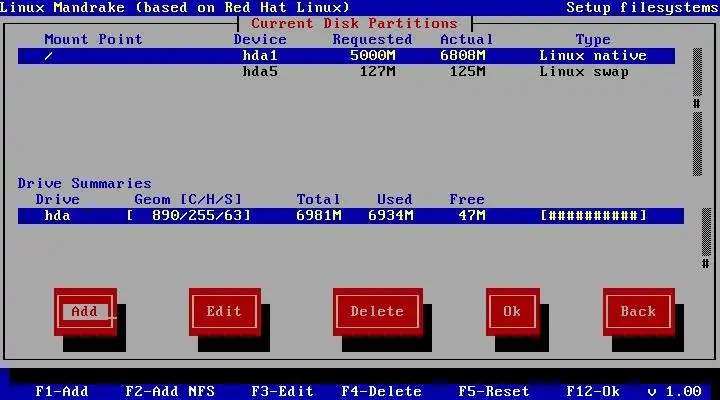This screenshot has width=720, height=400.
Task: Click the Used column header
Action: tap(394, 199)
